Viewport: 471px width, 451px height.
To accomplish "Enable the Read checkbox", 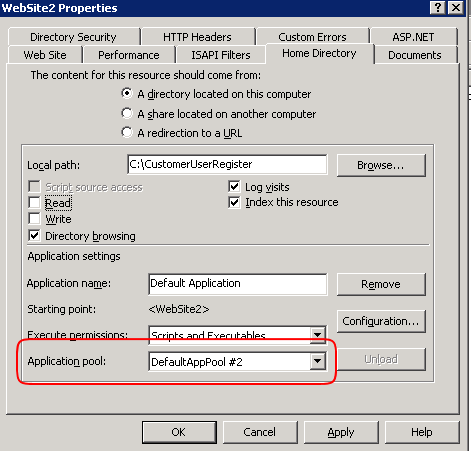I will (x=34, y=203).
